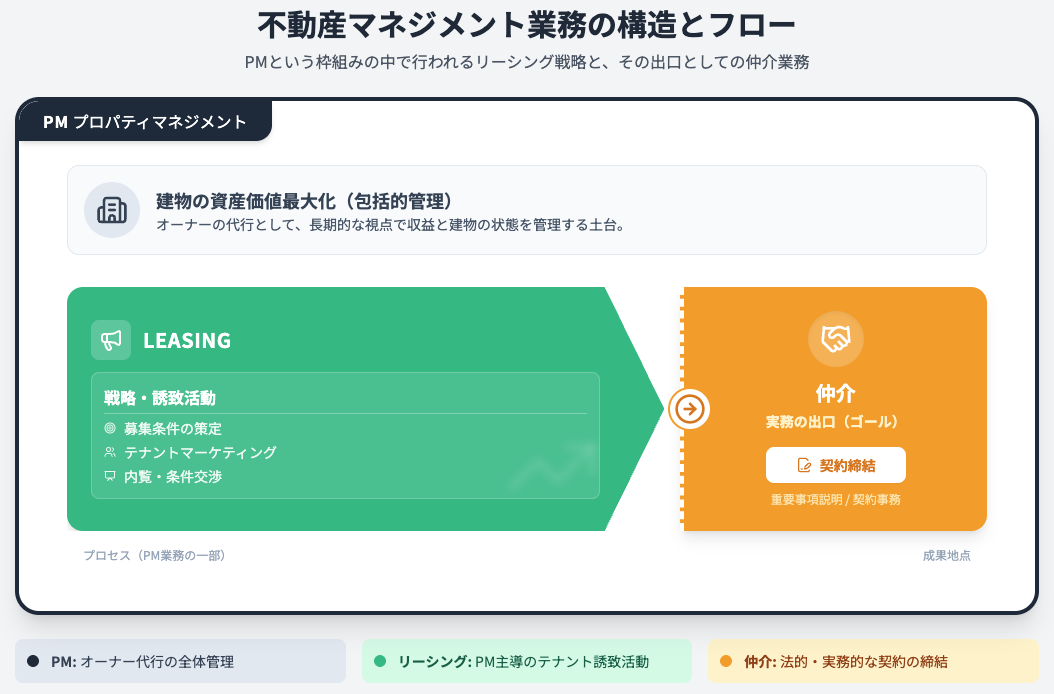Click the screen icon beside 内覧・条件交渉
Viewport: 1054px width, 694px height.
pyautogui.click(x=110, y=476)
